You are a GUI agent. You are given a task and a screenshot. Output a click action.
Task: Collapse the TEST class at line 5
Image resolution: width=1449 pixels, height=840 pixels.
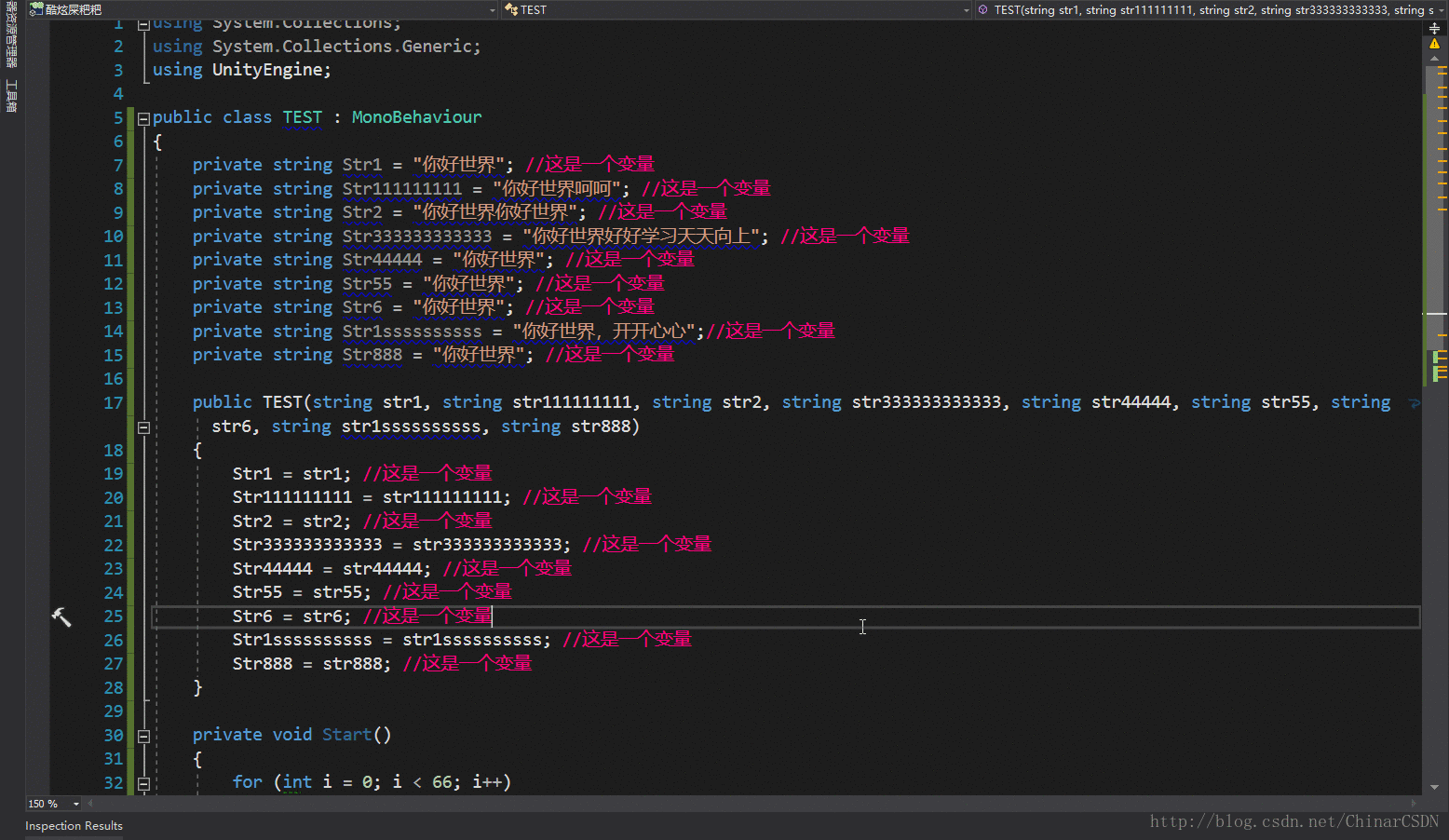(143, 118)
